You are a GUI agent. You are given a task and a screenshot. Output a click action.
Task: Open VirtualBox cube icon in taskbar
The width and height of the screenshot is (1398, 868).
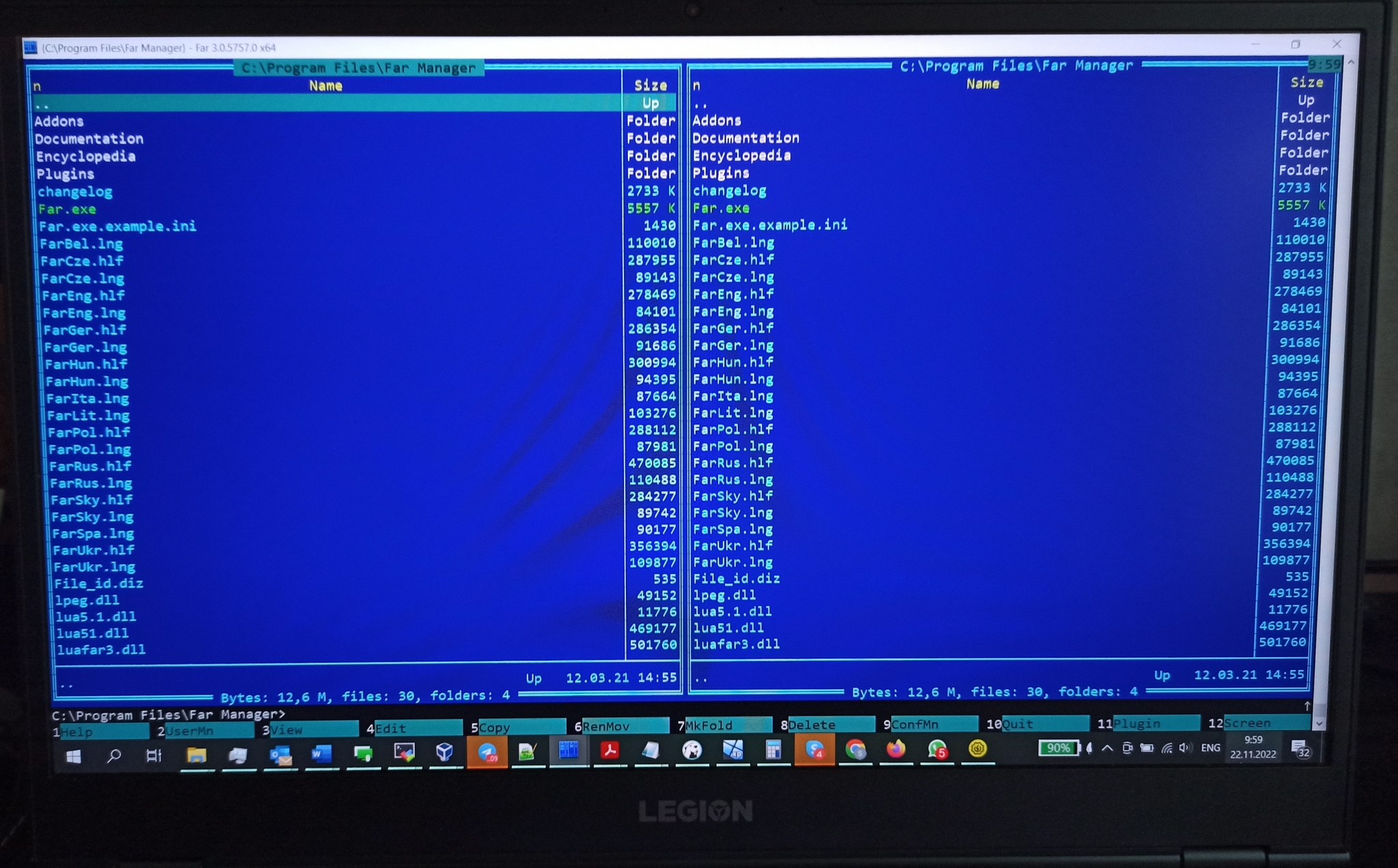coord(444,752)
